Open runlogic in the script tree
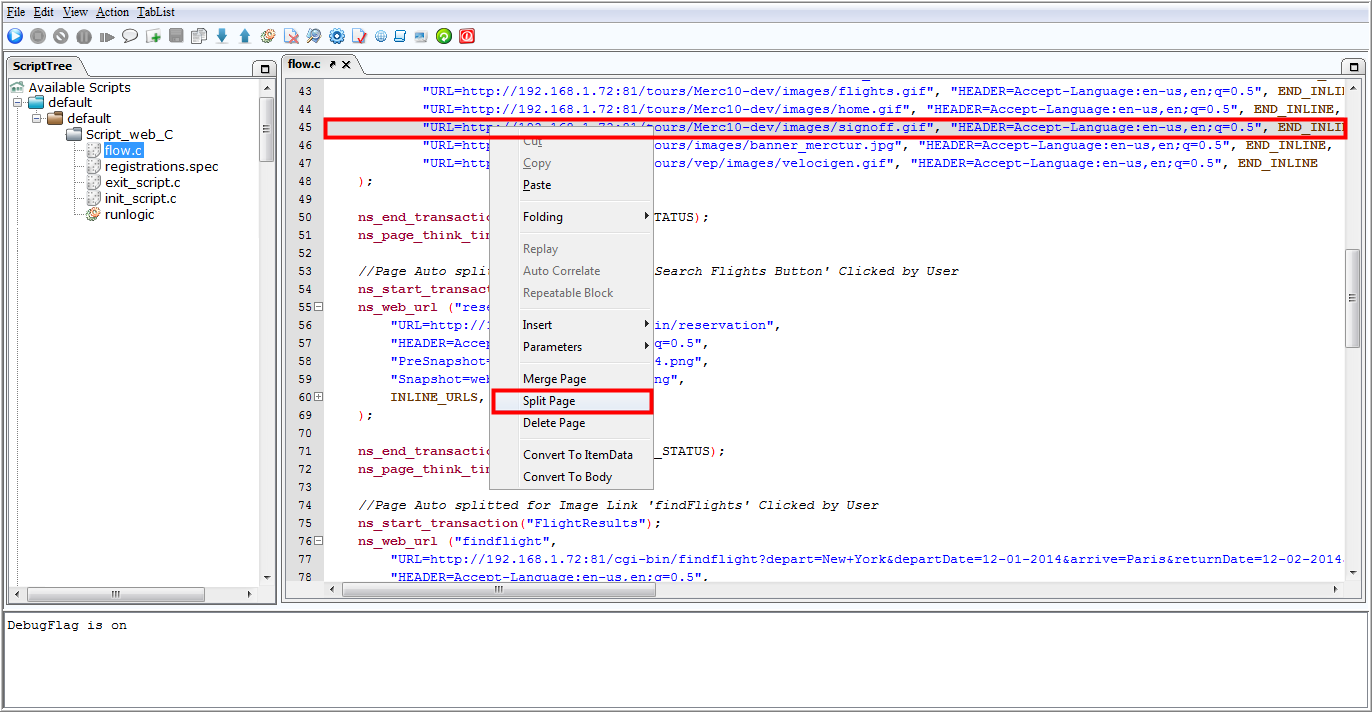Viewport: 1372px width, 712px height. (129, 214)
